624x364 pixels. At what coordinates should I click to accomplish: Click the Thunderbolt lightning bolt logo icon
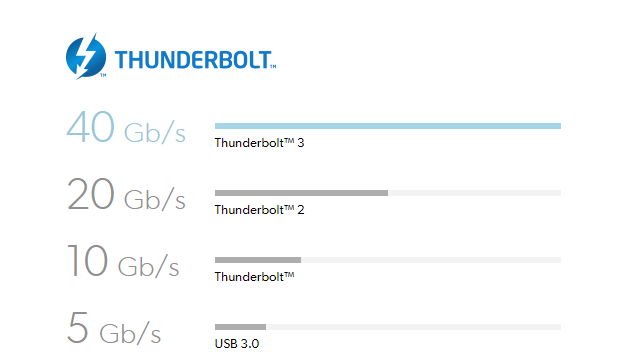click(86, 56)
